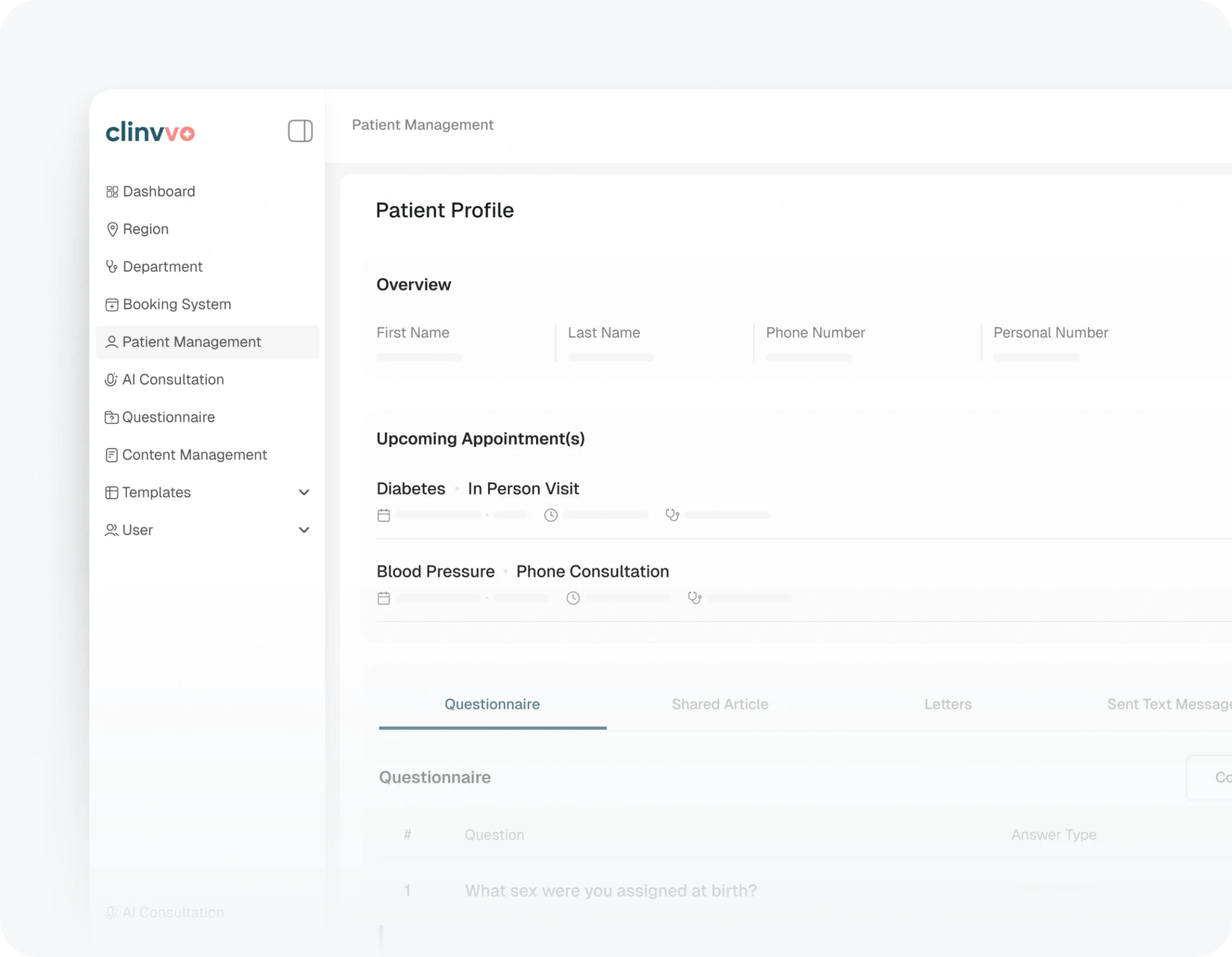Image resolution: width=1232 pixels, height=957 pixels.
Task: Expand the User chevron
Action: [x=304, y=530]
